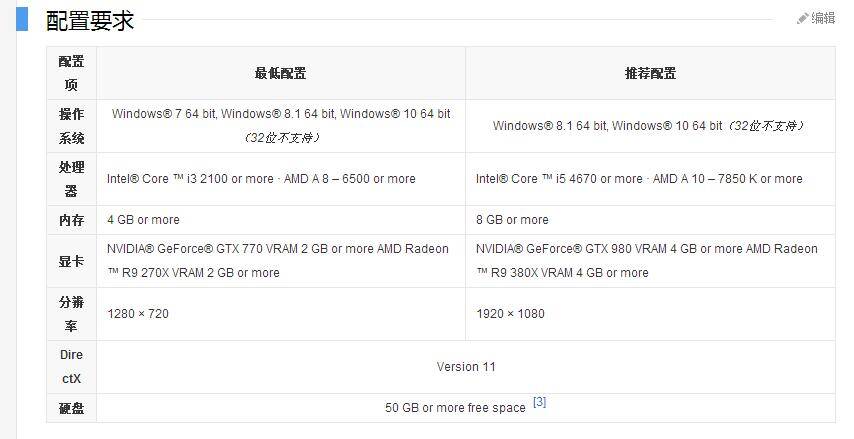Click the 硬盘 row label
Screen dimensions: 854x439
(71, 408)
